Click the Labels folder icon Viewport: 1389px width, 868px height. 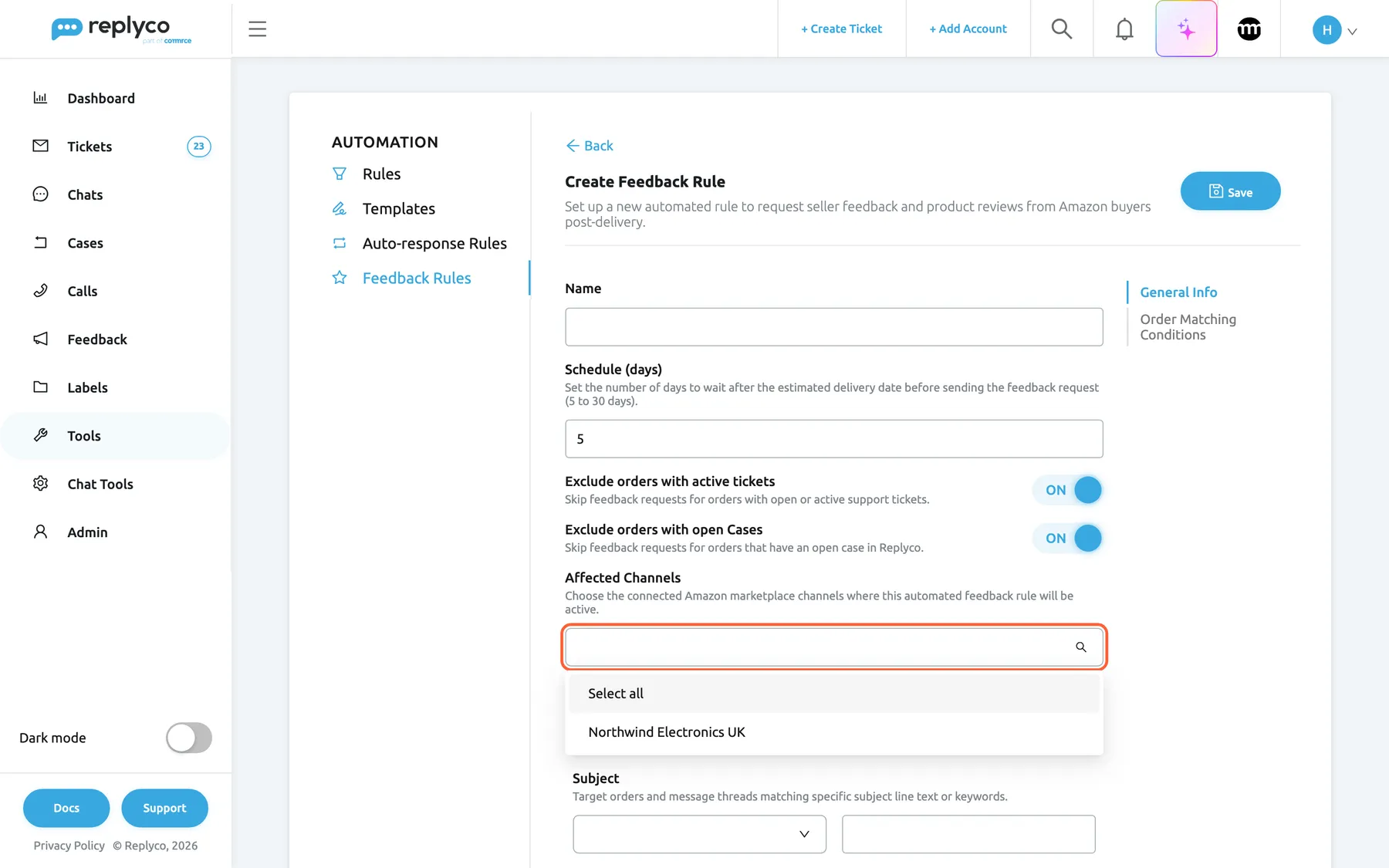tap(40, 387)
